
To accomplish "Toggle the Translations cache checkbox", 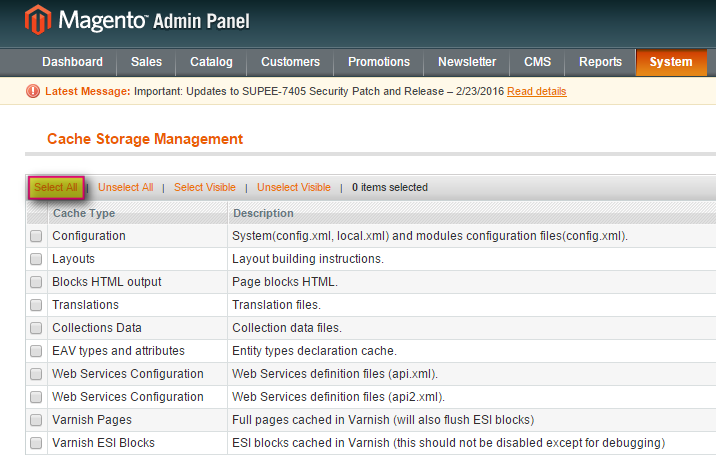I will click(x=36, y=305).
